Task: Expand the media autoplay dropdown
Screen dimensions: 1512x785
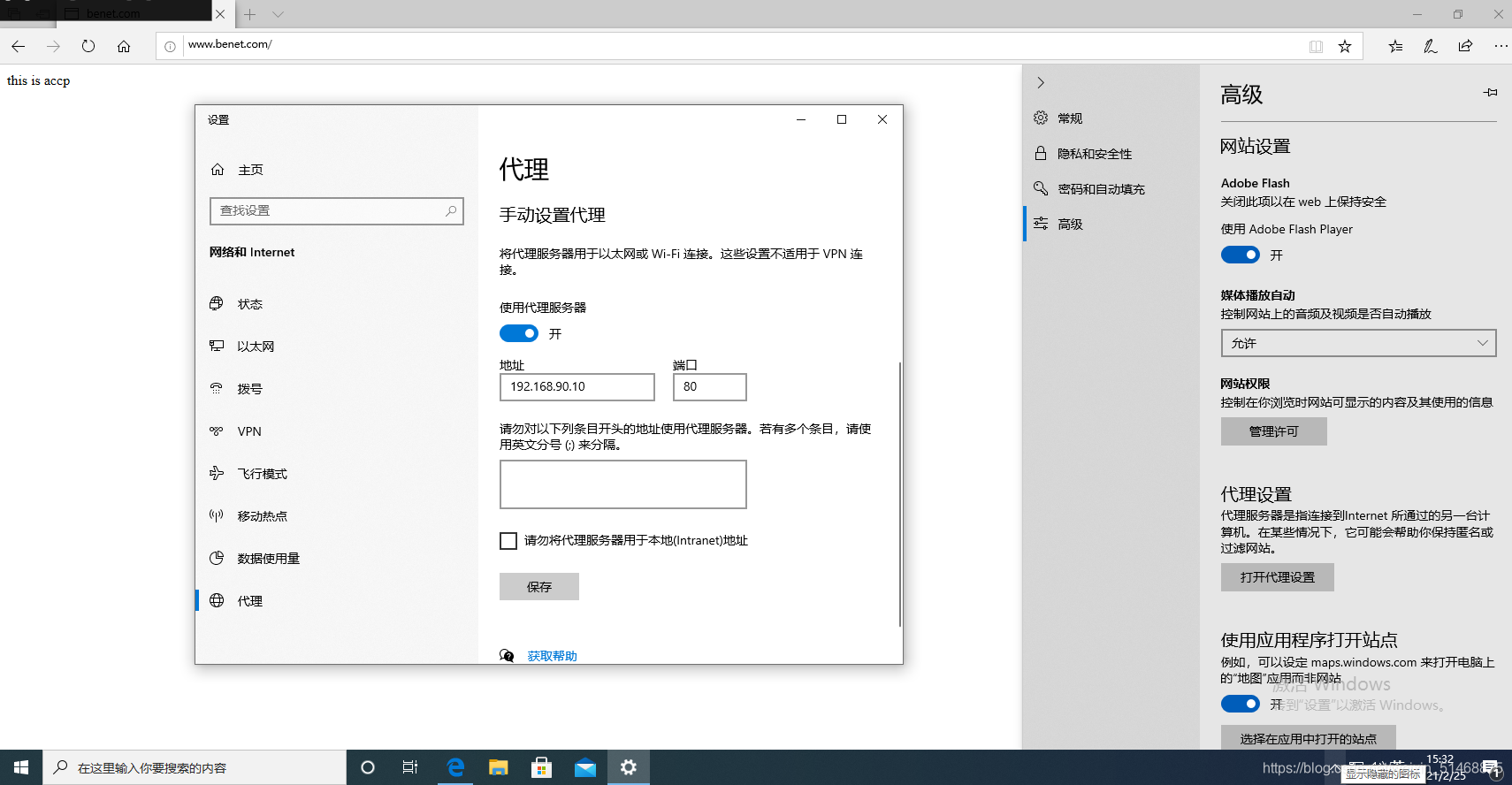Action: click(1358, 343)
